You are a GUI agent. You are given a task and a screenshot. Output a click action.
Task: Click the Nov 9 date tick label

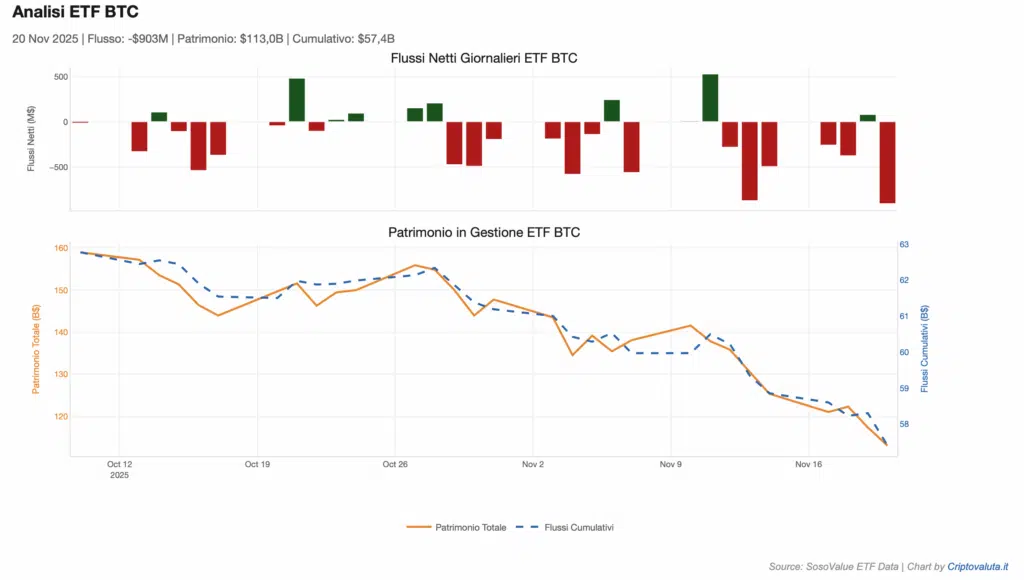(671, 464)
